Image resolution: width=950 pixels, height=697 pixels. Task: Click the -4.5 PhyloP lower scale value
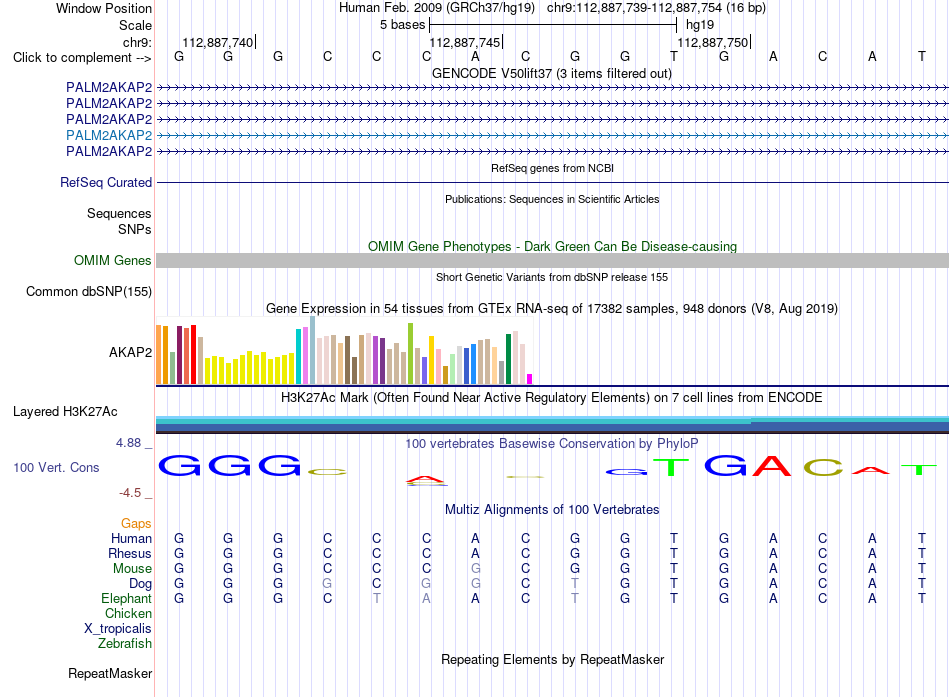[130, 493]
